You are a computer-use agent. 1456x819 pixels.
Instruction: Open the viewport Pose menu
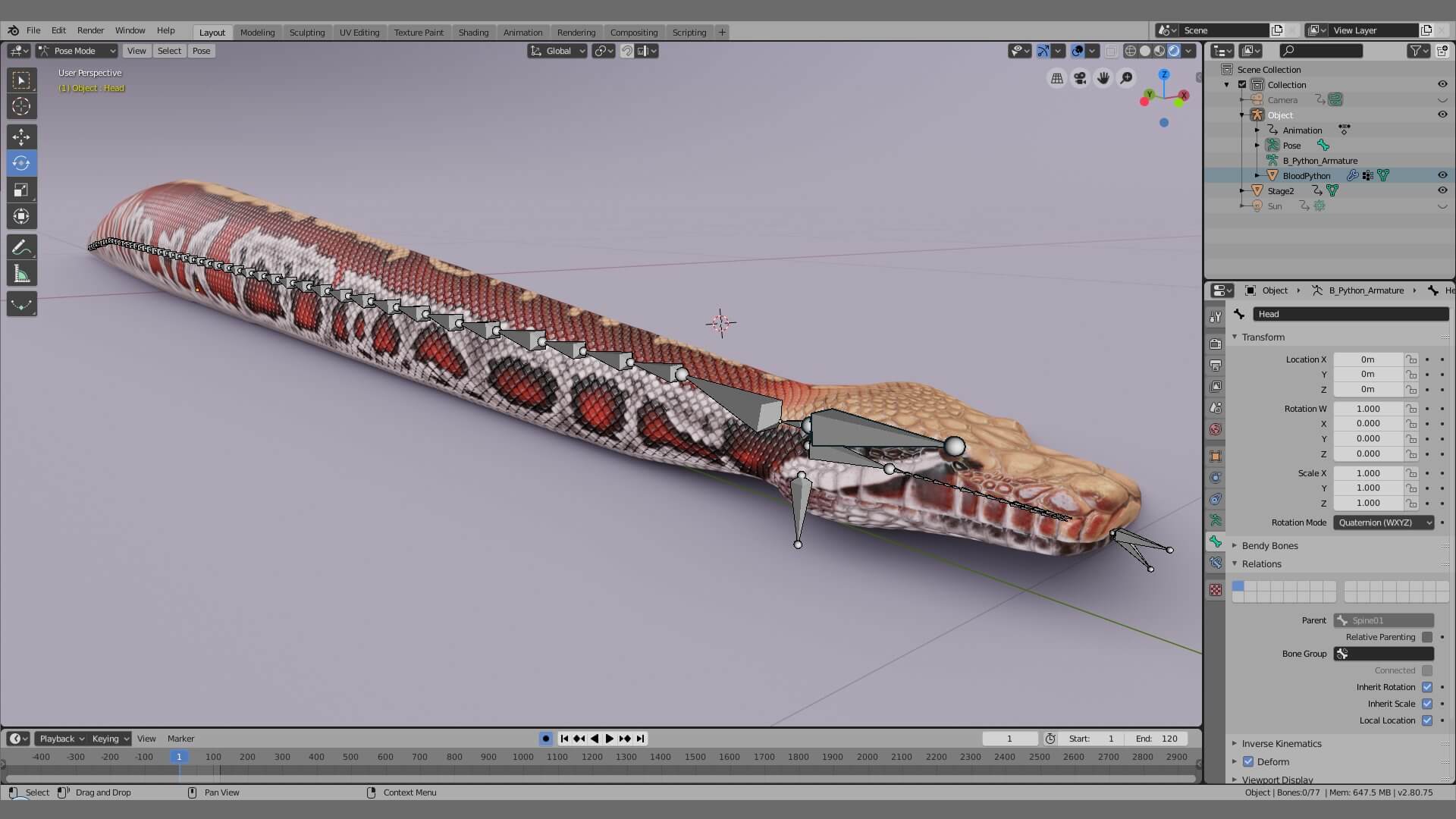201,51
